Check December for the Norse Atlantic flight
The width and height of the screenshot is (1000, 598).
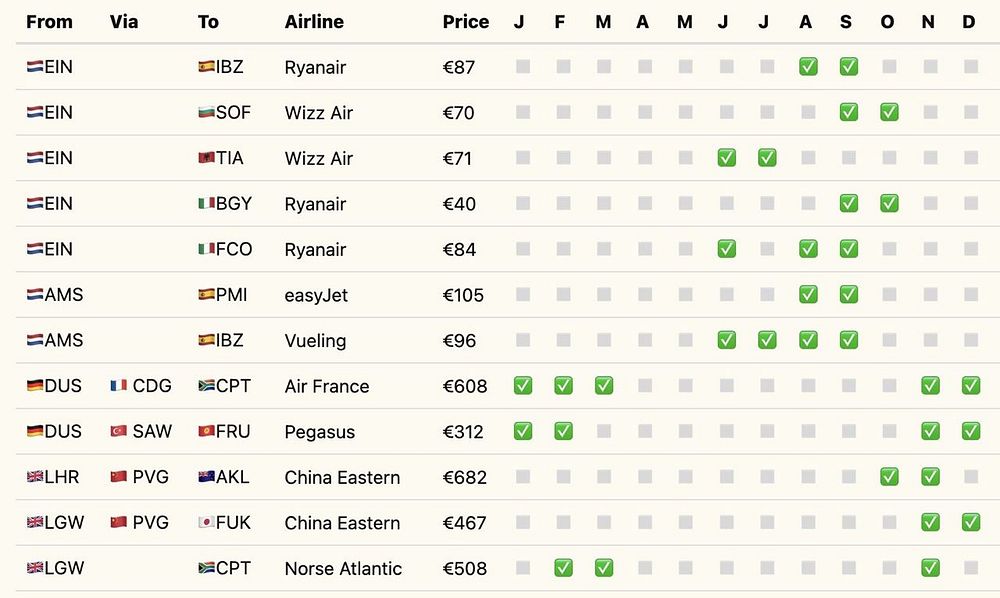click(x=970, y=568)
